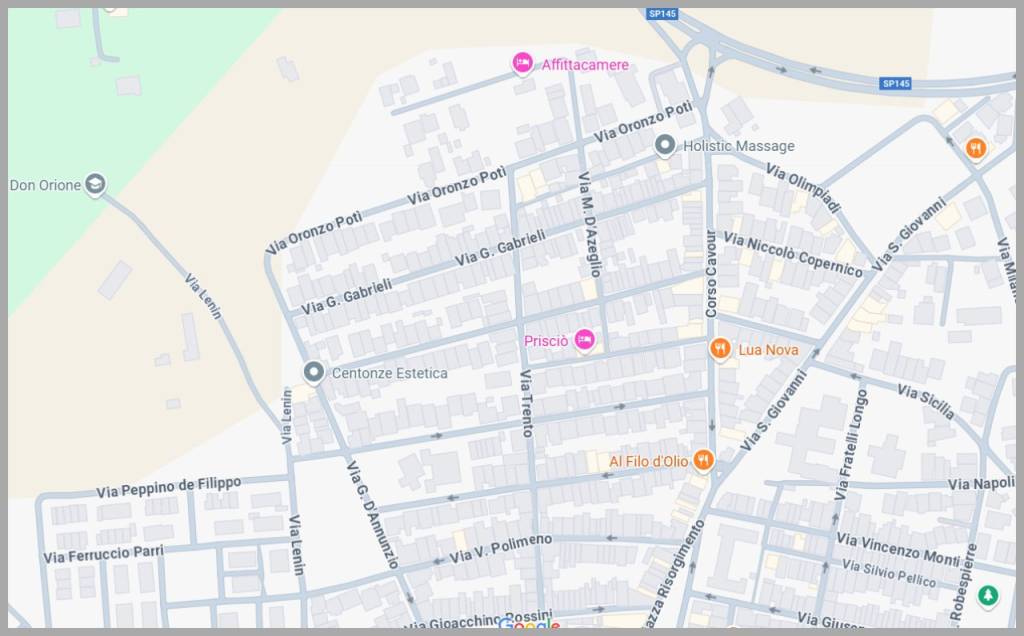Open the Don Orione school marker
The height and width of the screenshot is (636, 1024).
tap(95, 184)
